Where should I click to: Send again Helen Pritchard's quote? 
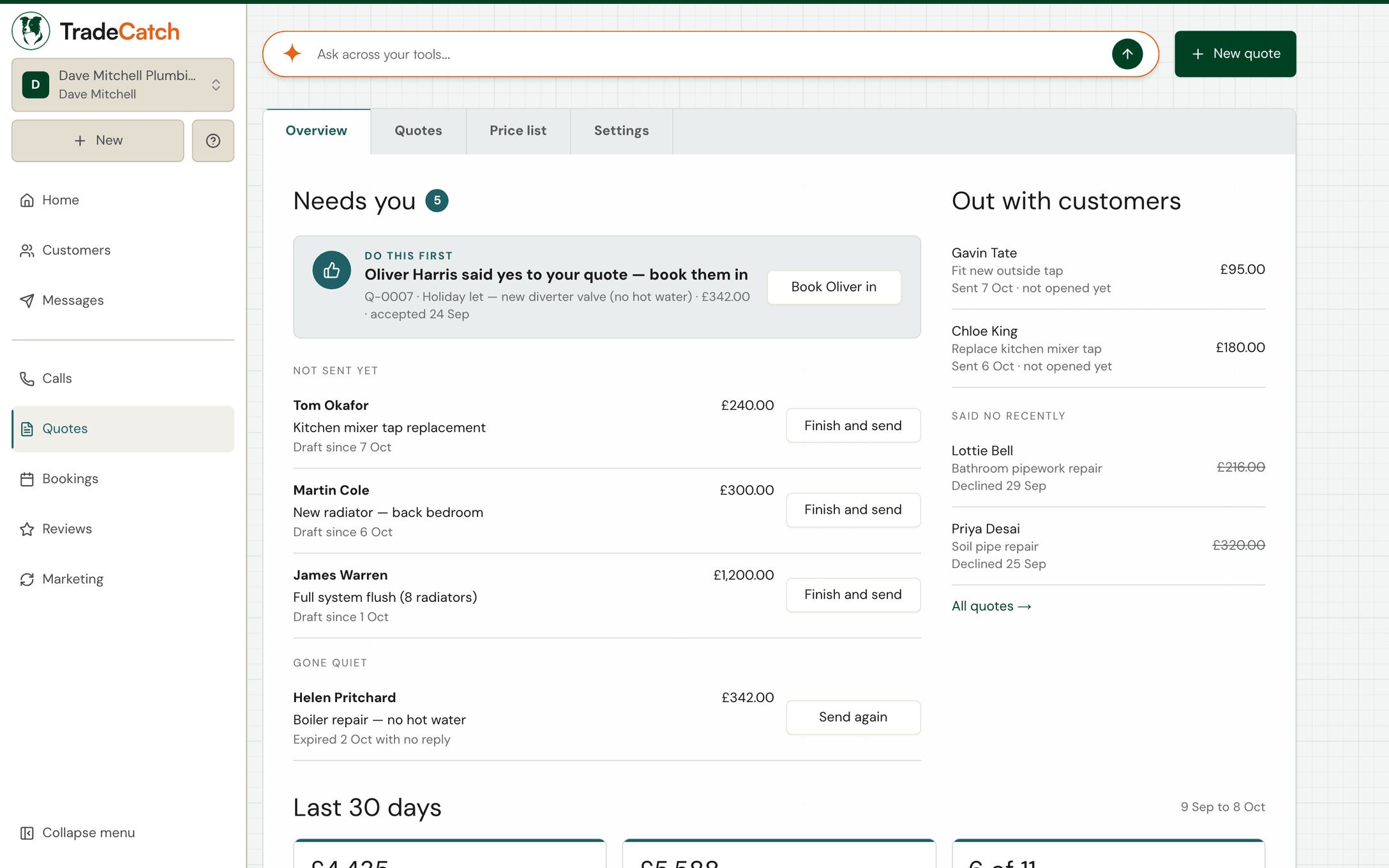pos(853,717)
